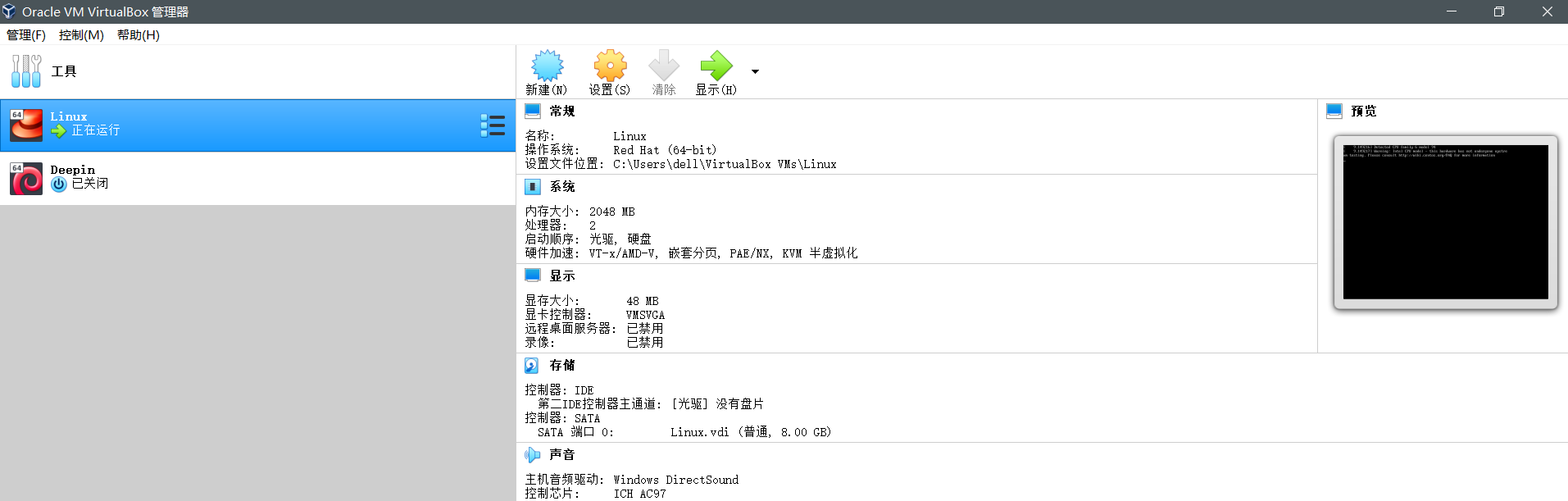The height and width of the screenshot is (501, 1568).
Task: Click the Linux.vdi disk entry
Action: click(751, 432)
